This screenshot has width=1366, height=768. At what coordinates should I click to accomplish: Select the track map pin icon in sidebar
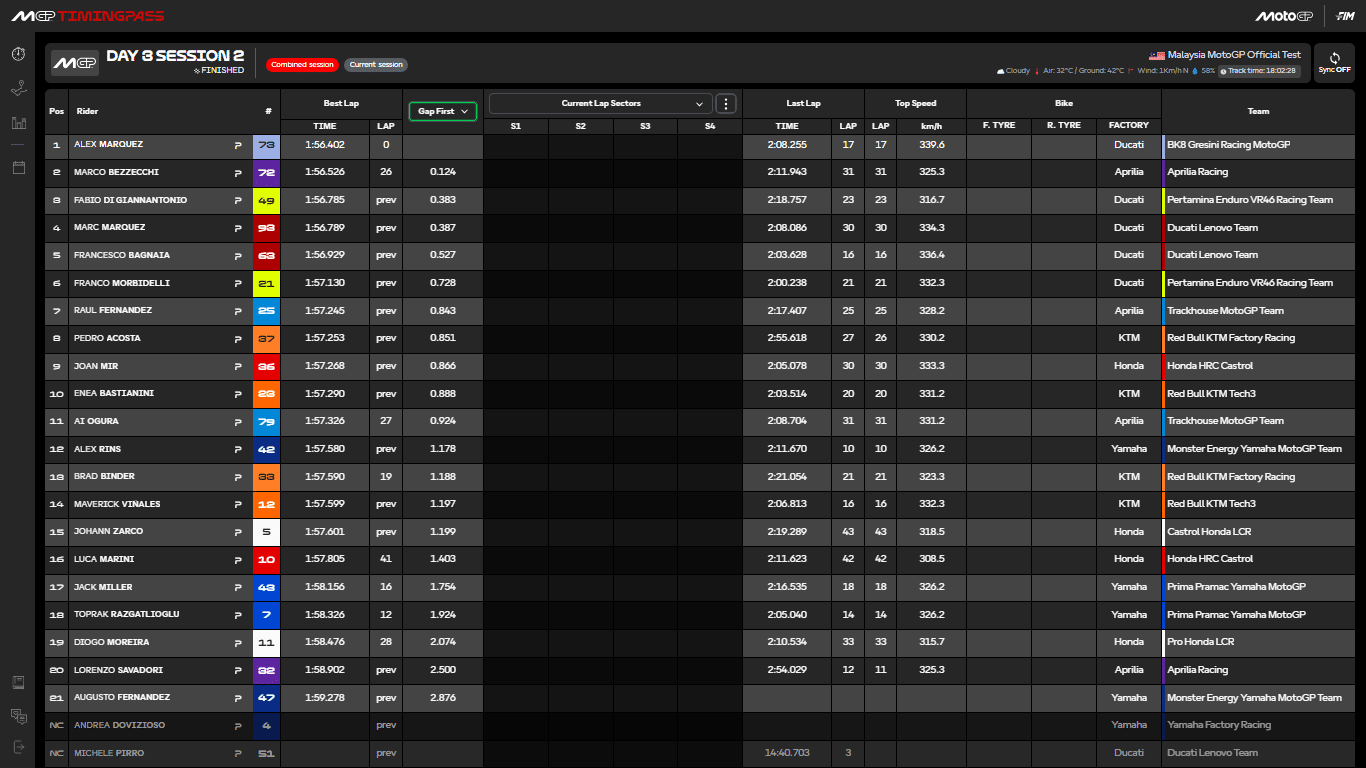[x=17, y=87]
